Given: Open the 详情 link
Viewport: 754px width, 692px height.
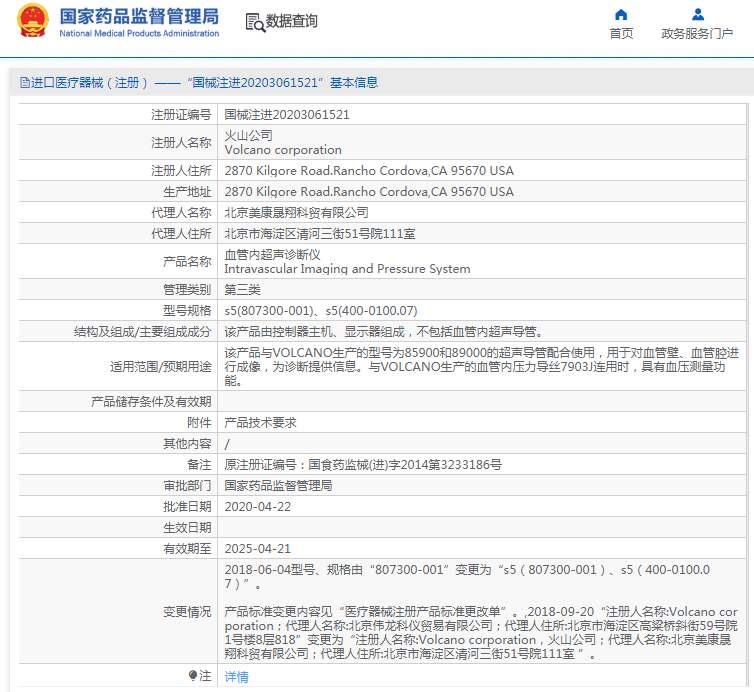Looking at the screenshot, I should [x=237, y=677].
